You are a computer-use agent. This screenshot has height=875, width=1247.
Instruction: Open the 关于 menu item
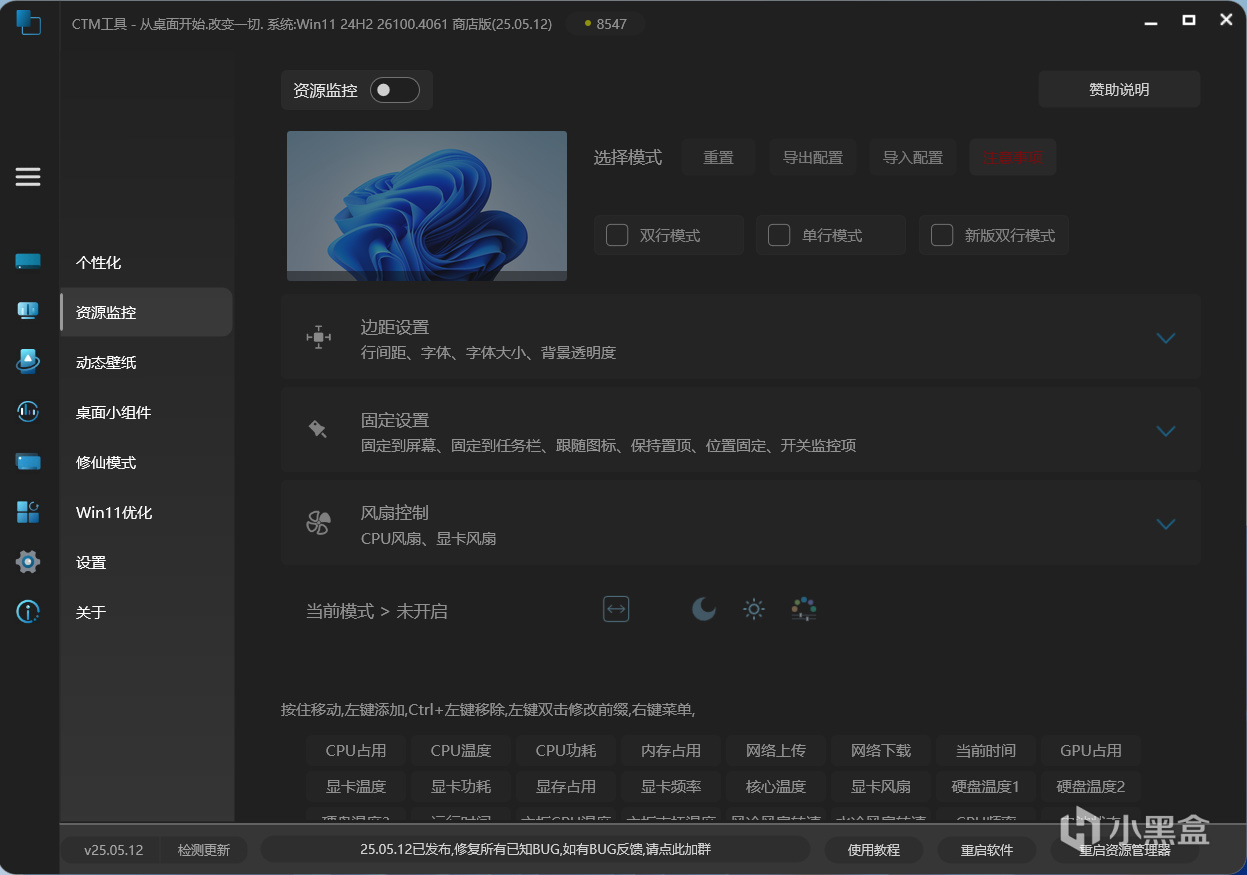[x=146, y=612]
